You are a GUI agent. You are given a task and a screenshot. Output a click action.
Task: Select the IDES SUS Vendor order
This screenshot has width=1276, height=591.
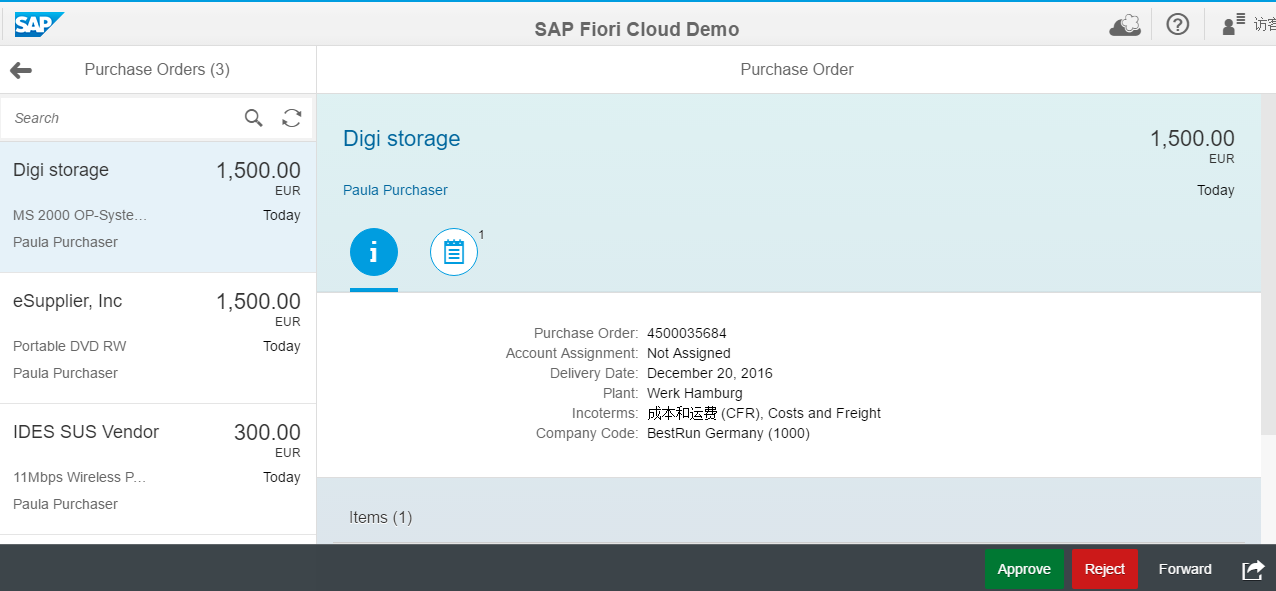[157, 465]
